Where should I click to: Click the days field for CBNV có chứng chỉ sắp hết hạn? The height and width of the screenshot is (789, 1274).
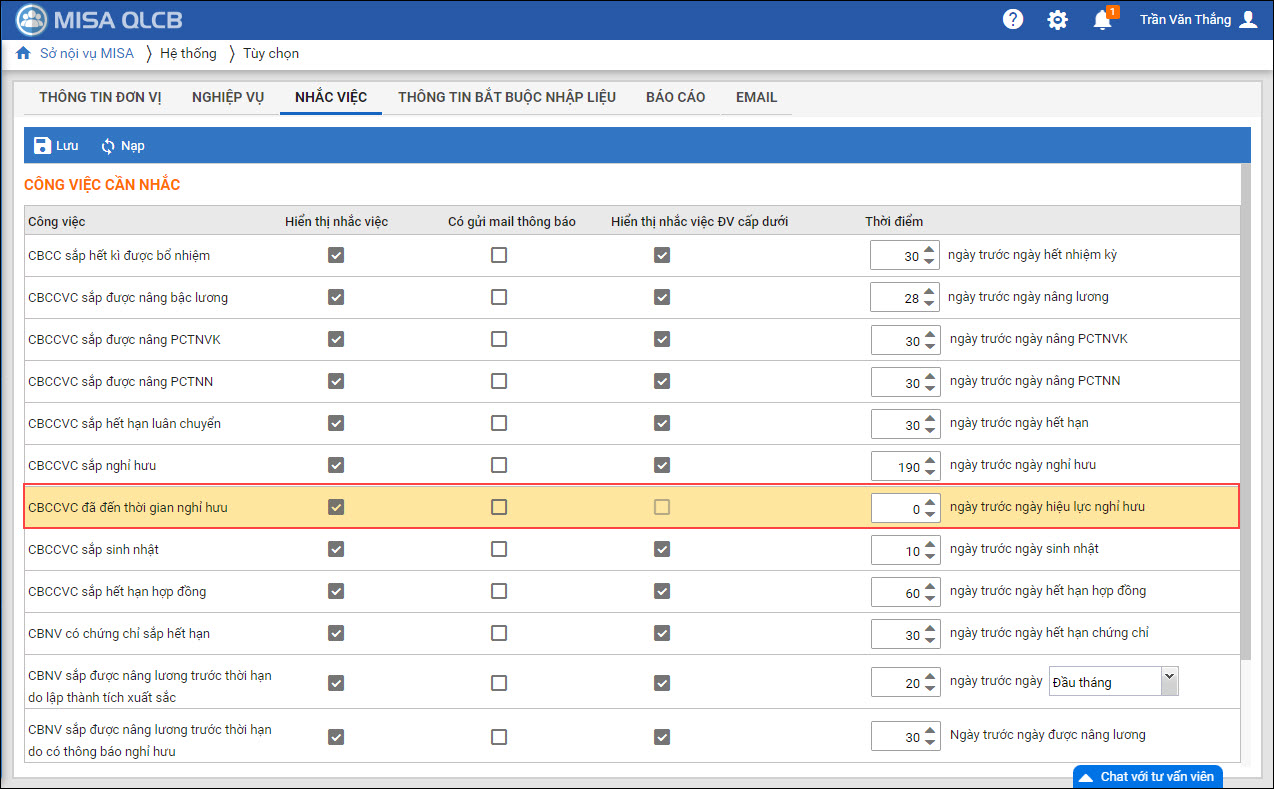[x=896, y=634]
